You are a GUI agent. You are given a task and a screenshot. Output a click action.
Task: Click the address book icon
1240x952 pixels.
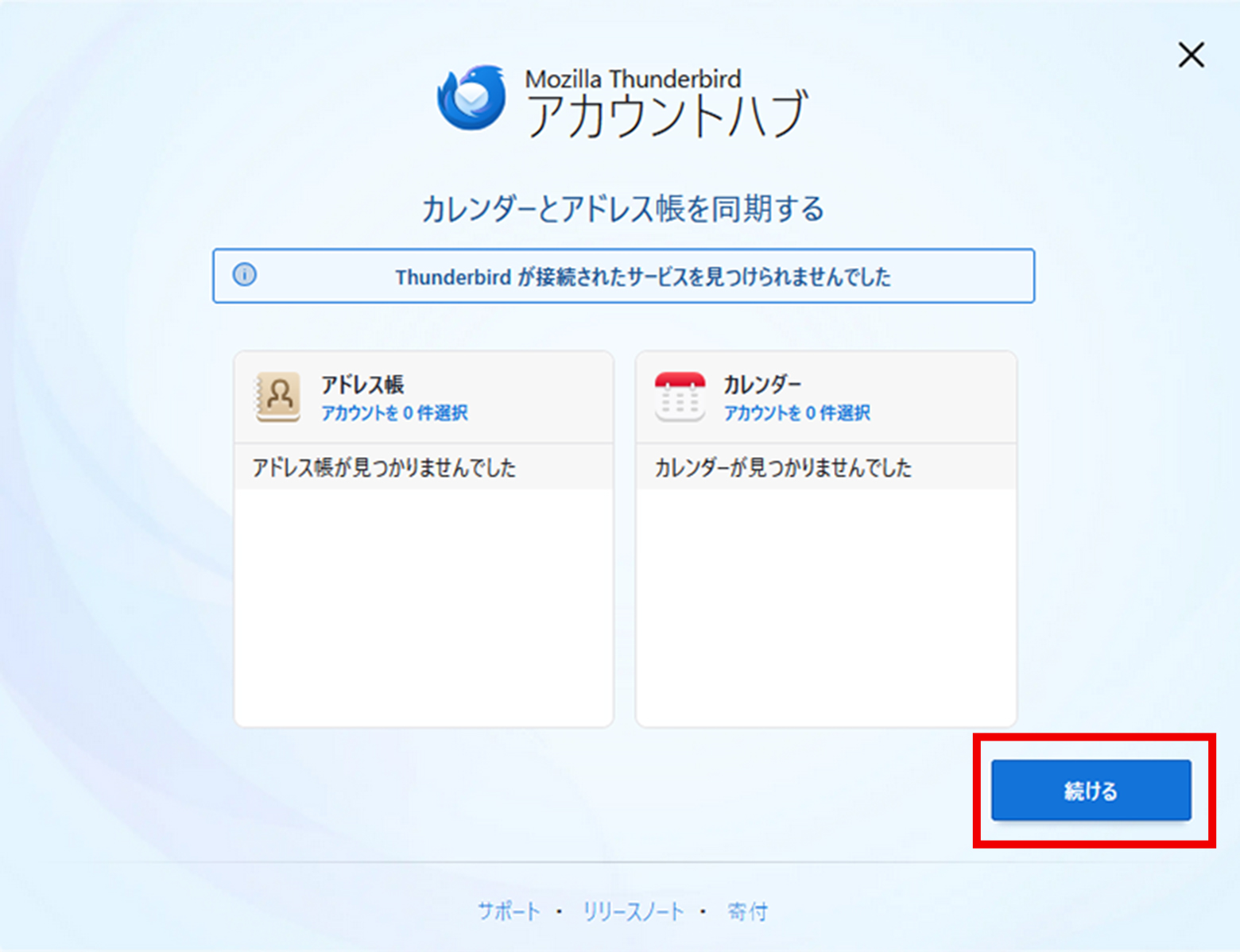coord(278,397)
